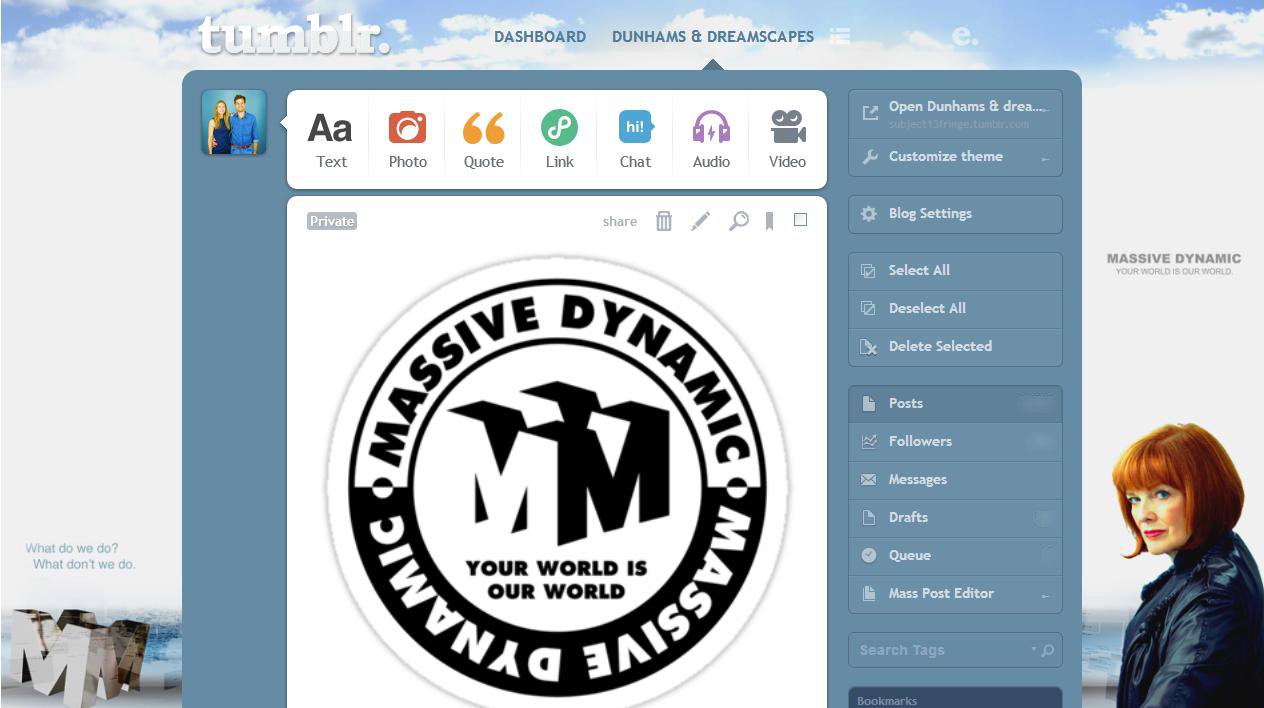Image resolution: width=1264 pixels, height=708 pixels.
Task: Click Select All
Action: pos(955,270)
